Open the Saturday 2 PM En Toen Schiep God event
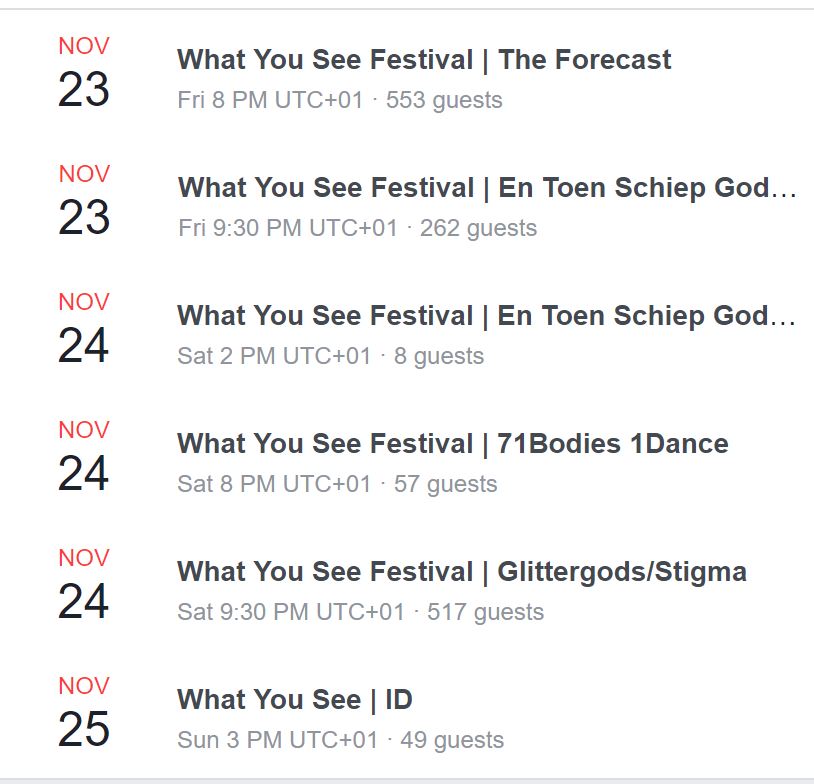Image resolution: width=814 pixels, height=784 pixels. pyautogui.click(x=486, y=316)
